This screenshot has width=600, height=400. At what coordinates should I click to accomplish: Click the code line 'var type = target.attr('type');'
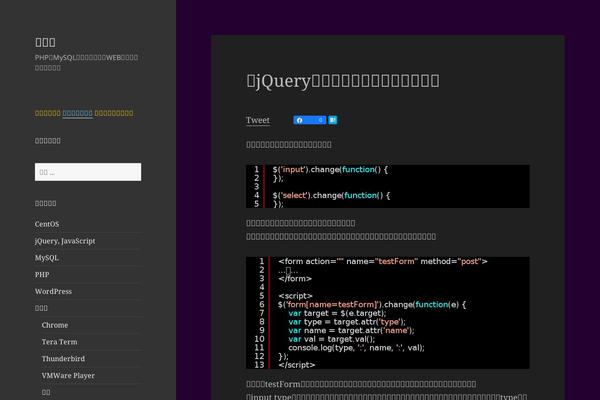click(x=347, y=322)
